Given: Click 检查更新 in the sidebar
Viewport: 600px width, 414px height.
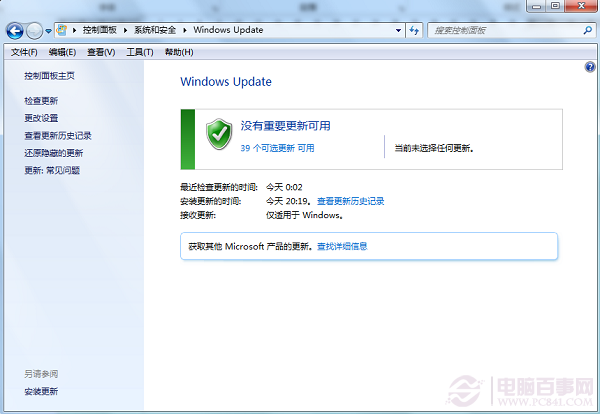Looking at the screenshot, I should pyautogui.click(x=41, y=101).
